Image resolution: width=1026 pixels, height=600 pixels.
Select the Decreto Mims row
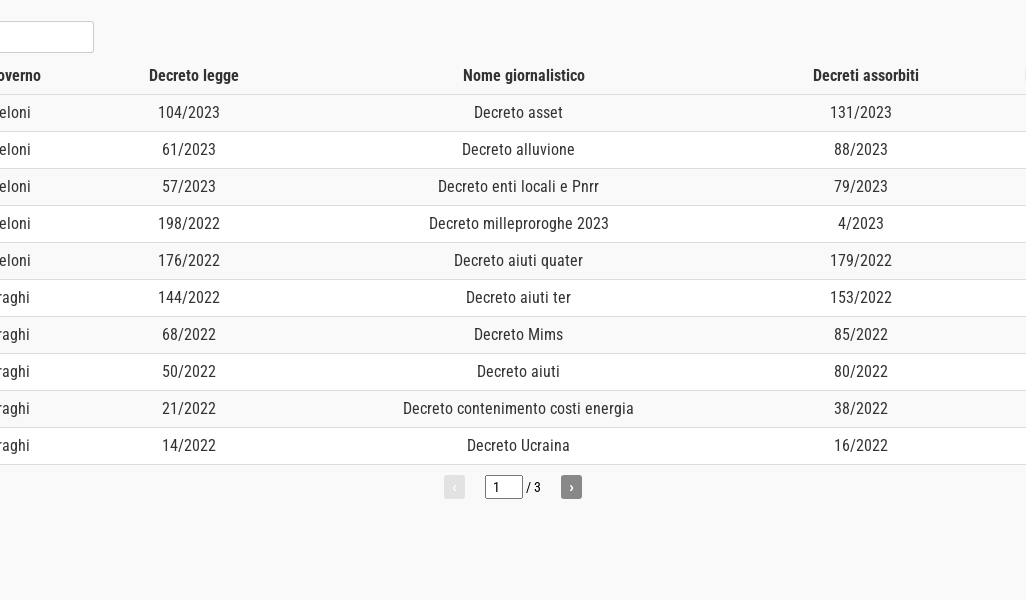click(518, 335)
